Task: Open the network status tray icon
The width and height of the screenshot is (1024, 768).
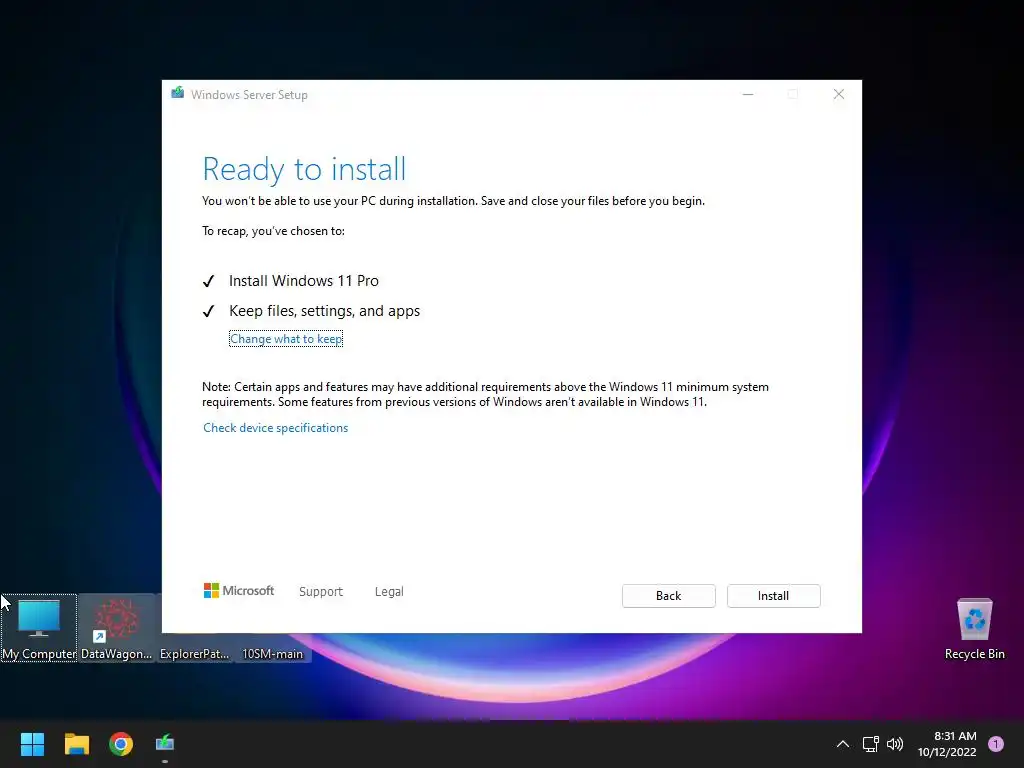Action: coord(871,744)
